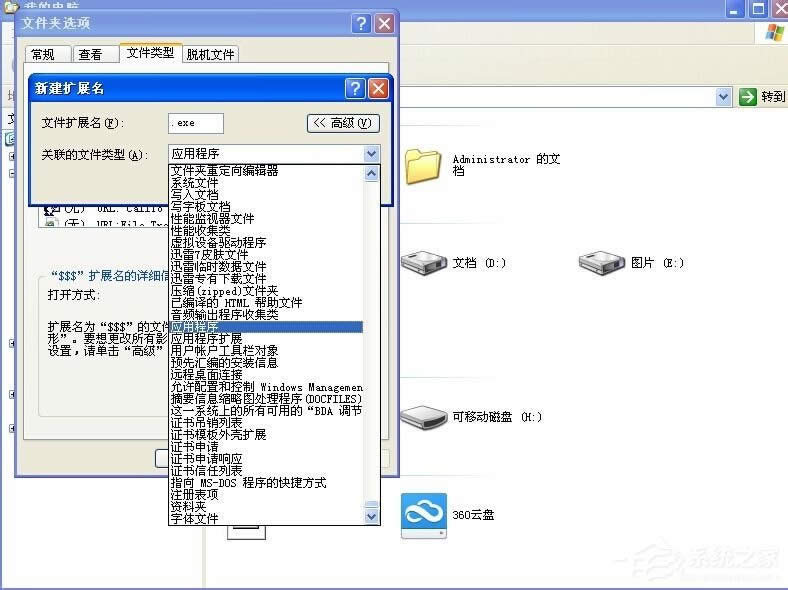This screenshot has height=590, width=788.
Task: Open the 360云盘 cloud drive icon
Action: [x=423, y=515]
